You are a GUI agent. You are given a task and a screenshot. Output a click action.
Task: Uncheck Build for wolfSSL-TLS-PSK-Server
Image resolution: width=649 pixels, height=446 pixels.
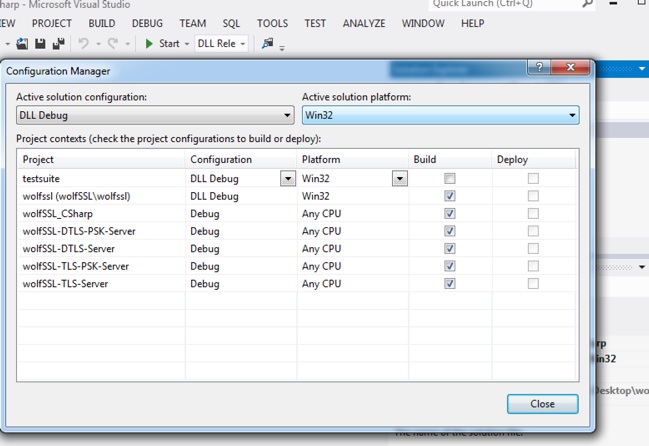point(449,266)
